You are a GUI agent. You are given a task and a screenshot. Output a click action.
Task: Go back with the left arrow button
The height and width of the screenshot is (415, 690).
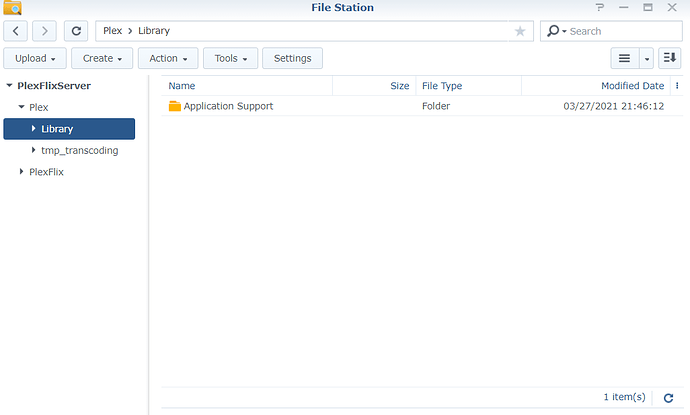[x=15, y=31]
